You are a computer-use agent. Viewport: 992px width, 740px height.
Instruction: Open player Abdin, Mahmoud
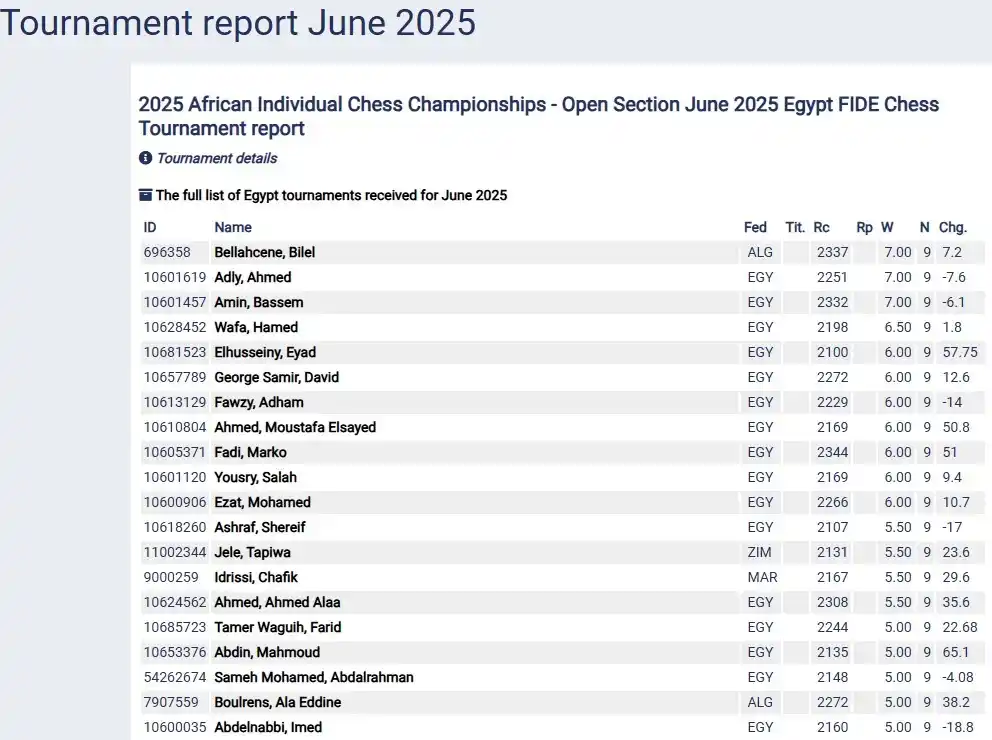pyautogui.click(x=267, y=652)
